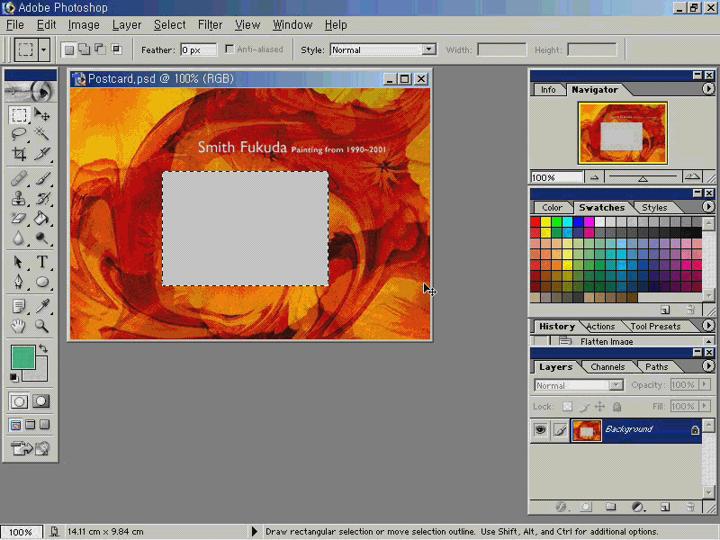Image resolution: width=720 pixels, height=540 pixels.
Task: Switch to Quick Mask mode
Action: [x=41, y=401]
